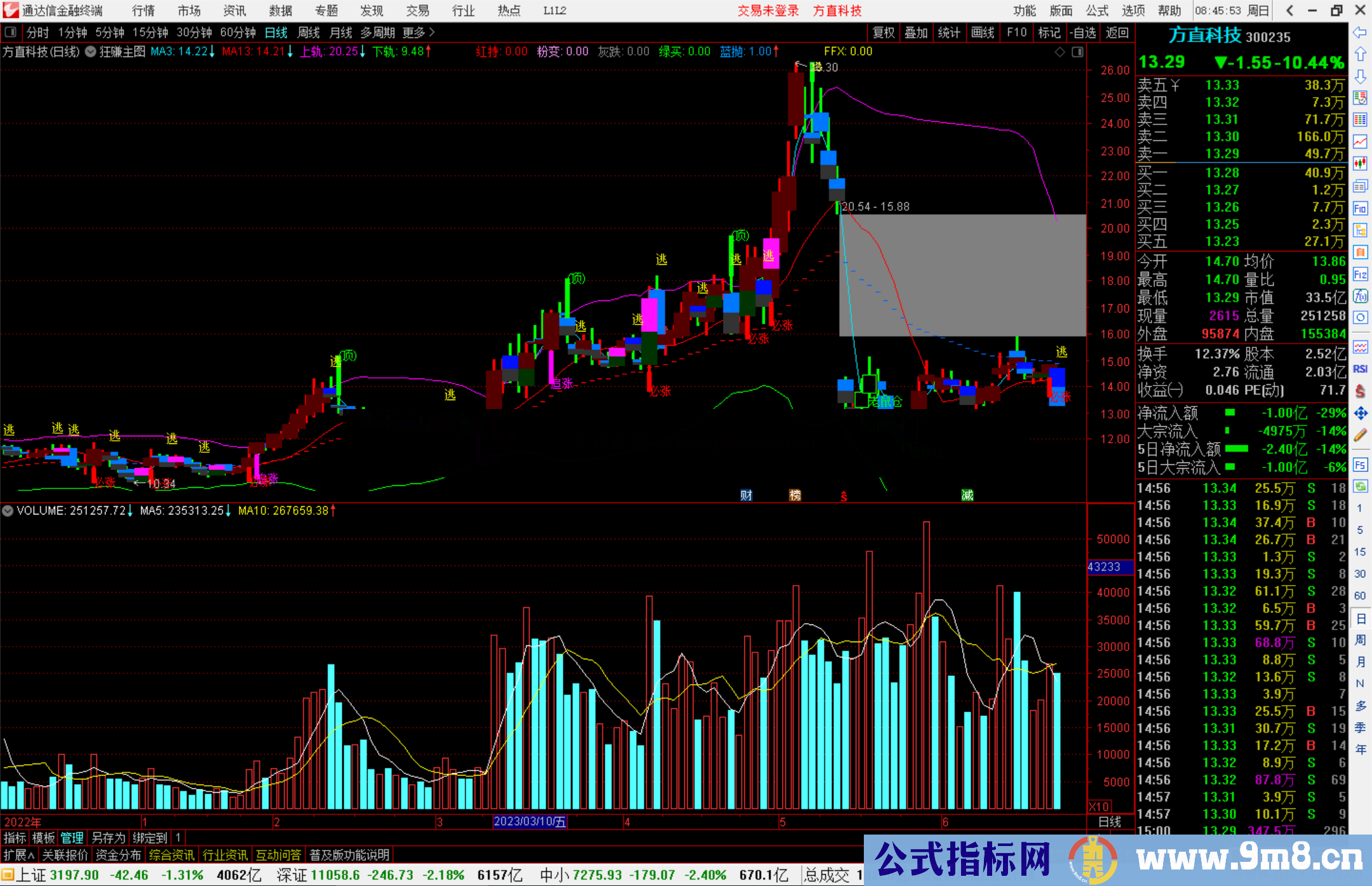Image resolution: width=1372 pixels, height=886 pixels.
Task: Toggle the chart window layout icon top-right of chart
Action: click(x=1077, y=52)
